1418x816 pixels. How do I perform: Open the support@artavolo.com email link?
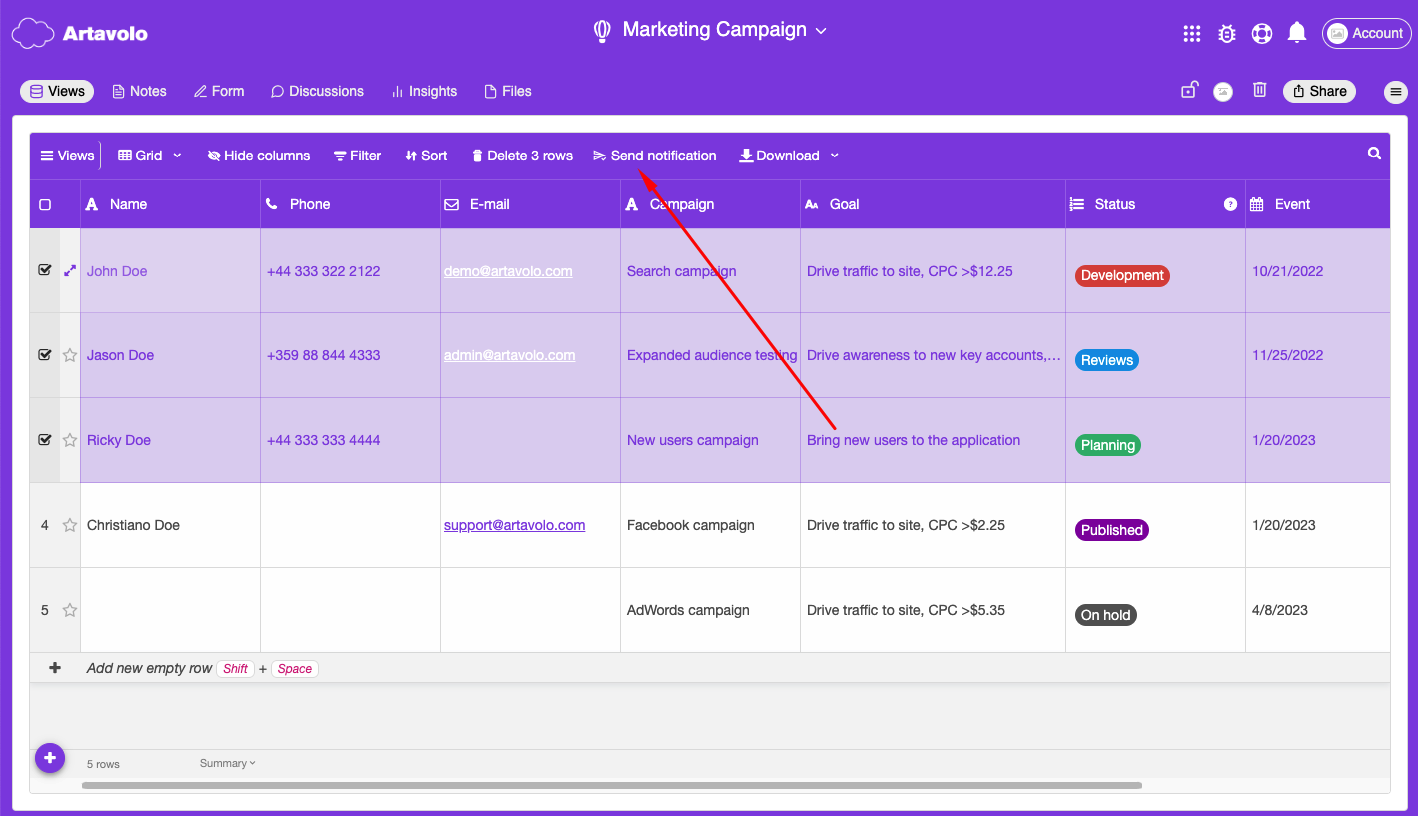(x=515, y=525)
